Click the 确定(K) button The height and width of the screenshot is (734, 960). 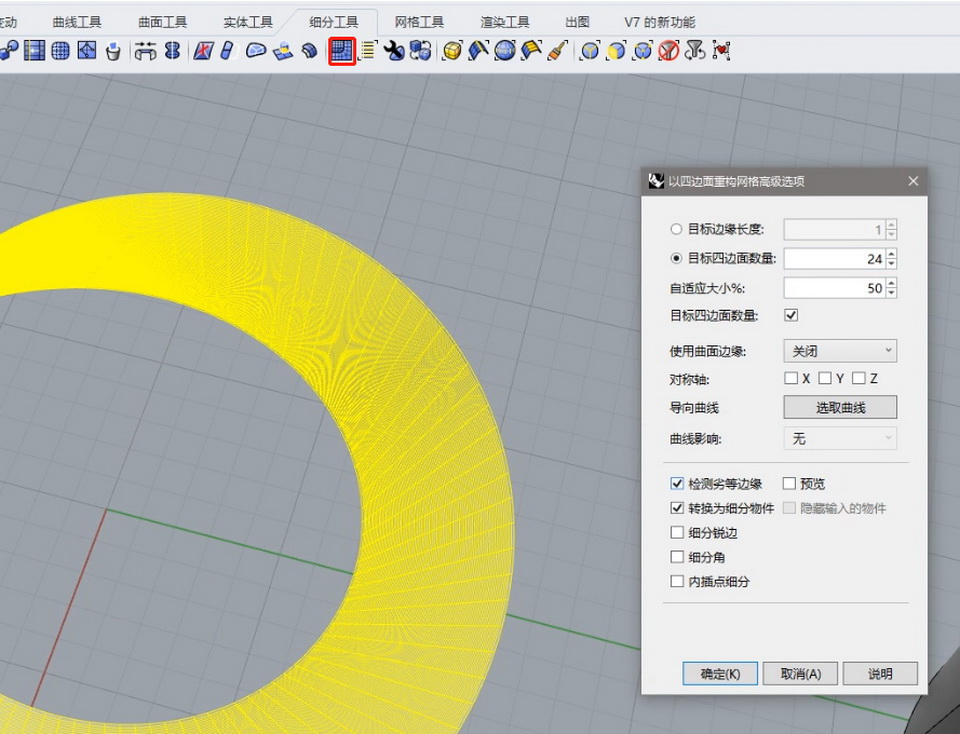pos(720,674)
